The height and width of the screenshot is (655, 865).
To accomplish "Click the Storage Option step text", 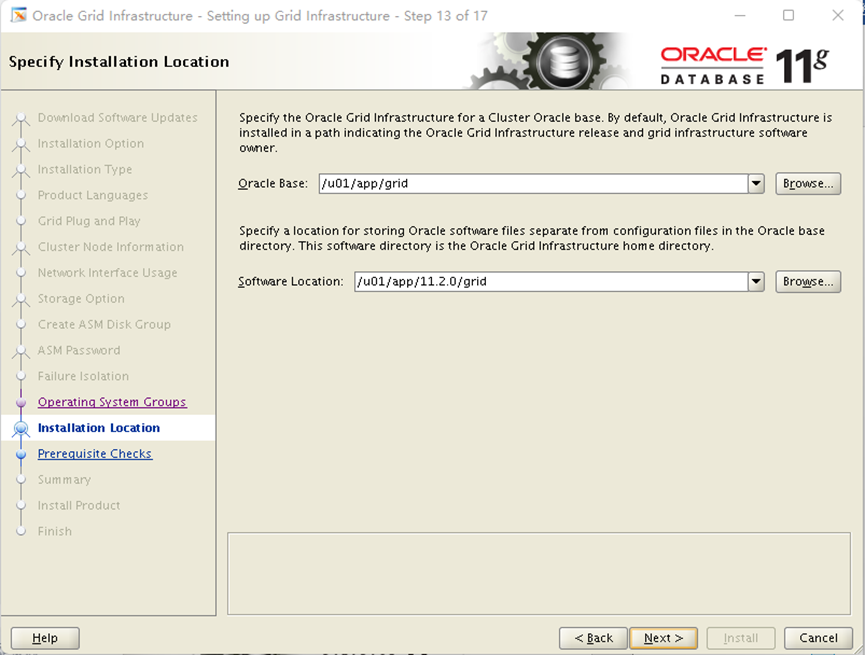I will 81,299.
